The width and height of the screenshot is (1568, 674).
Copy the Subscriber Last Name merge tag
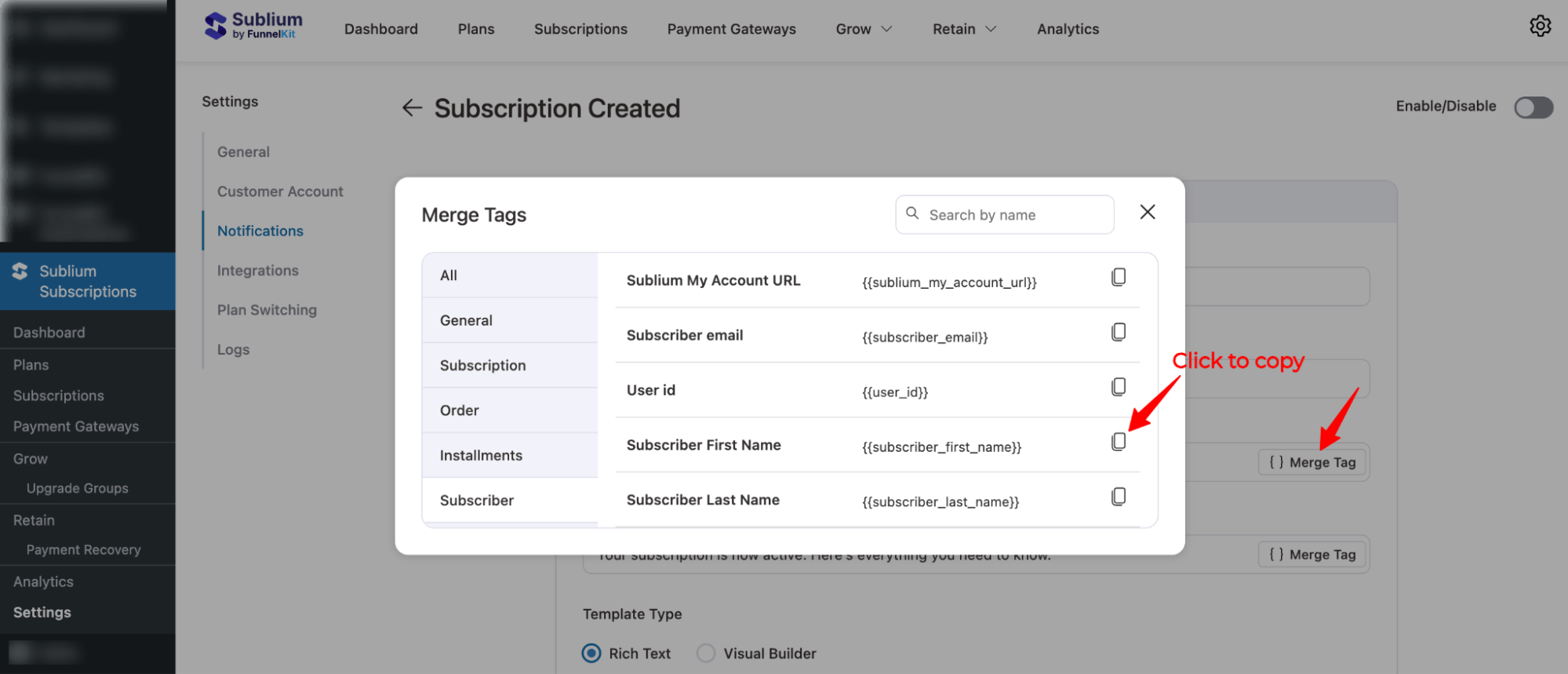click(1119, 497)
